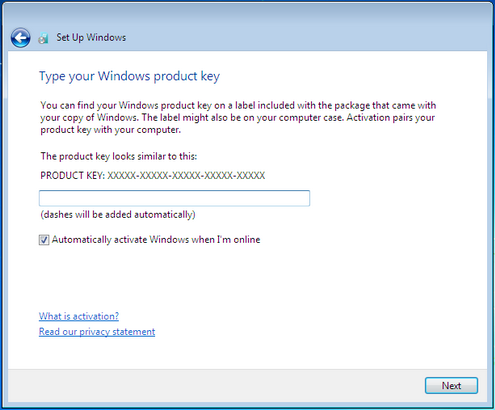Screen dimensions: 495x410
Task: Click the Set Up Windows wizard icon
Action: (43, 38)
